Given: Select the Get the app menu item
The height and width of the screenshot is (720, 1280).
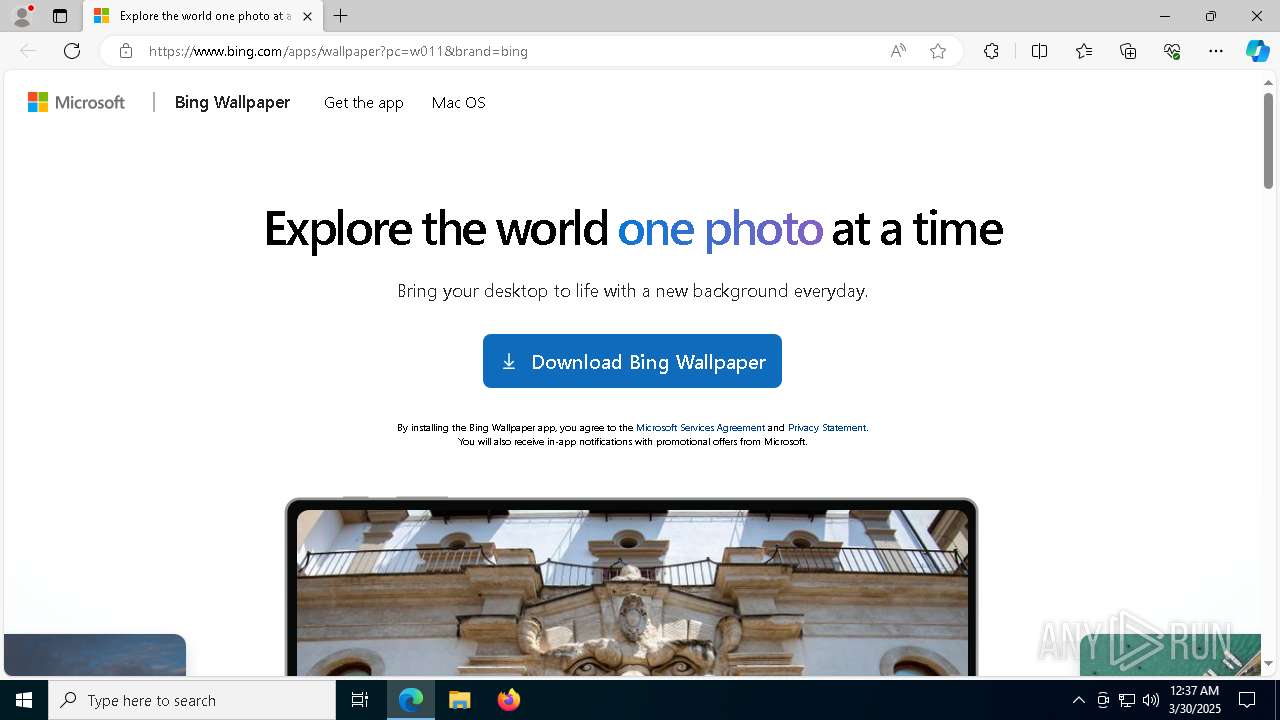Looking at the screenshot, I should [x=364, y=103].
